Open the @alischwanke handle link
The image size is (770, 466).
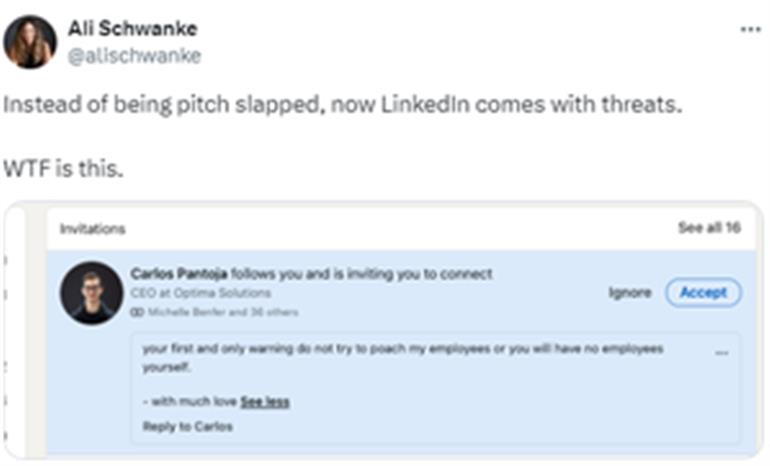click(x=134, y=56)
